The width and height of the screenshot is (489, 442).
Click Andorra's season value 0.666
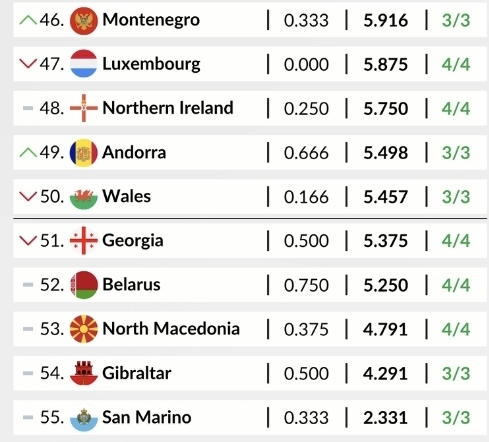point(306,153)
